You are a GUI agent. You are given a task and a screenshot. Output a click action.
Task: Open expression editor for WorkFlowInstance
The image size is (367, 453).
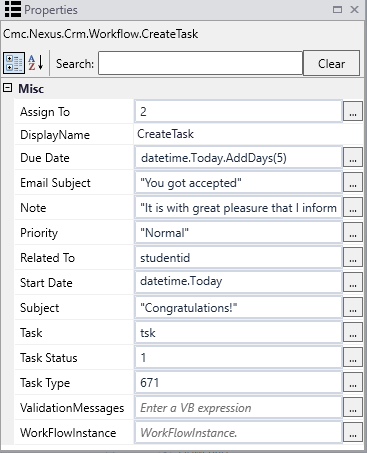[x=353, y=433]
